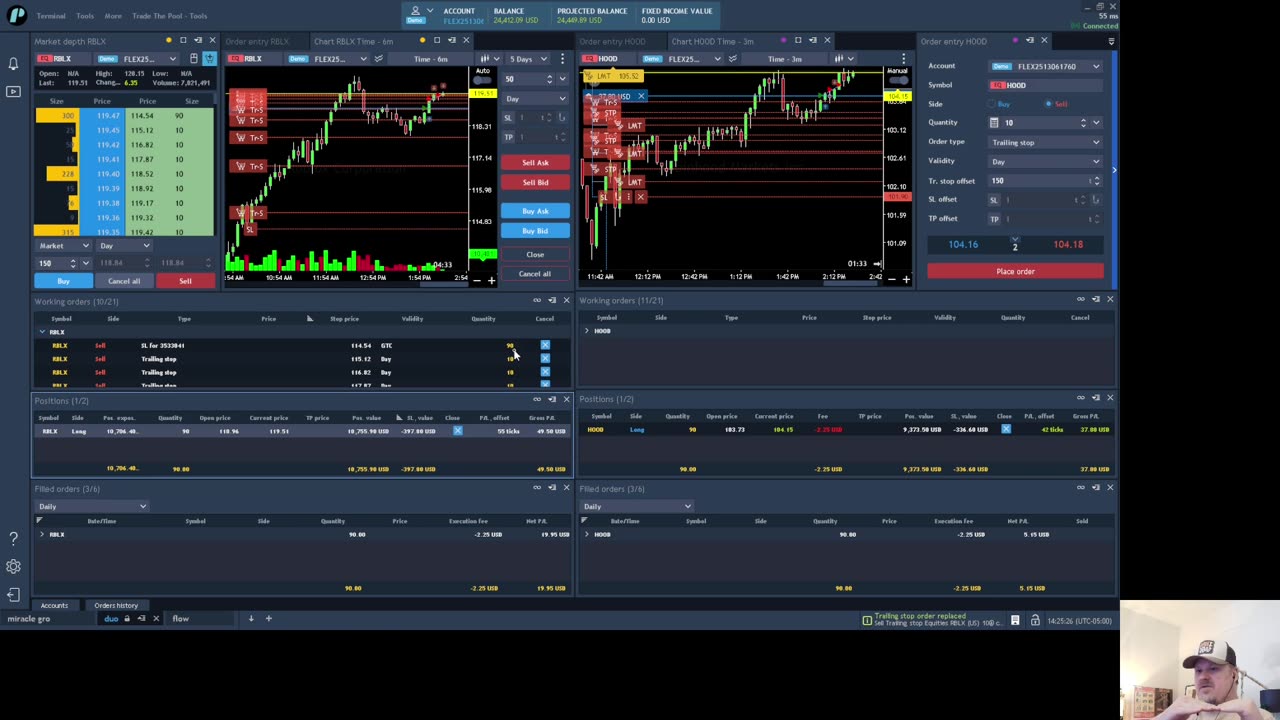Collapse the RBLX group in Working orders
The image size is (1280, 720).
(x=42, y=332)
